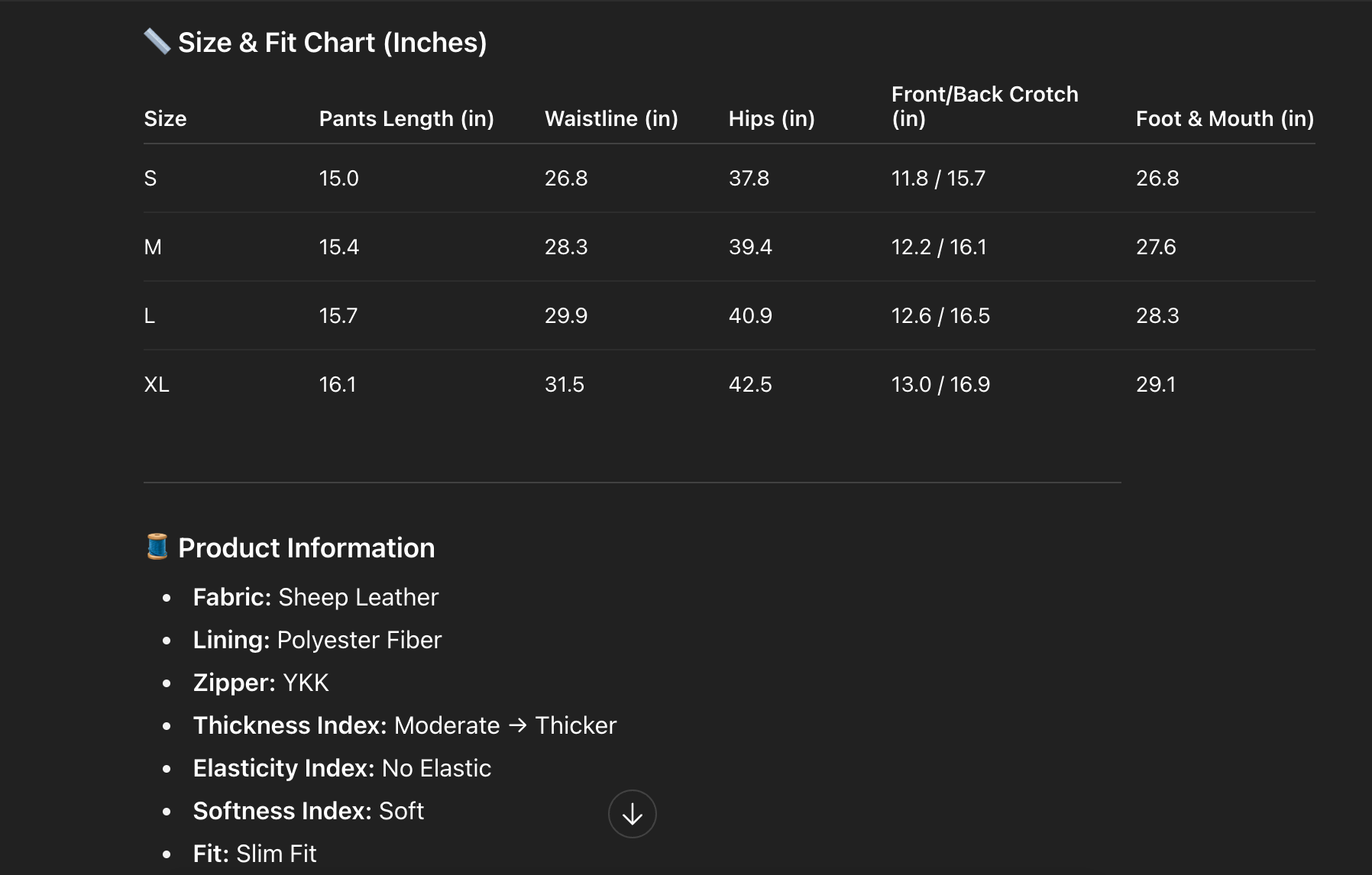Select the Pants Length column header

tap(406, 119)
